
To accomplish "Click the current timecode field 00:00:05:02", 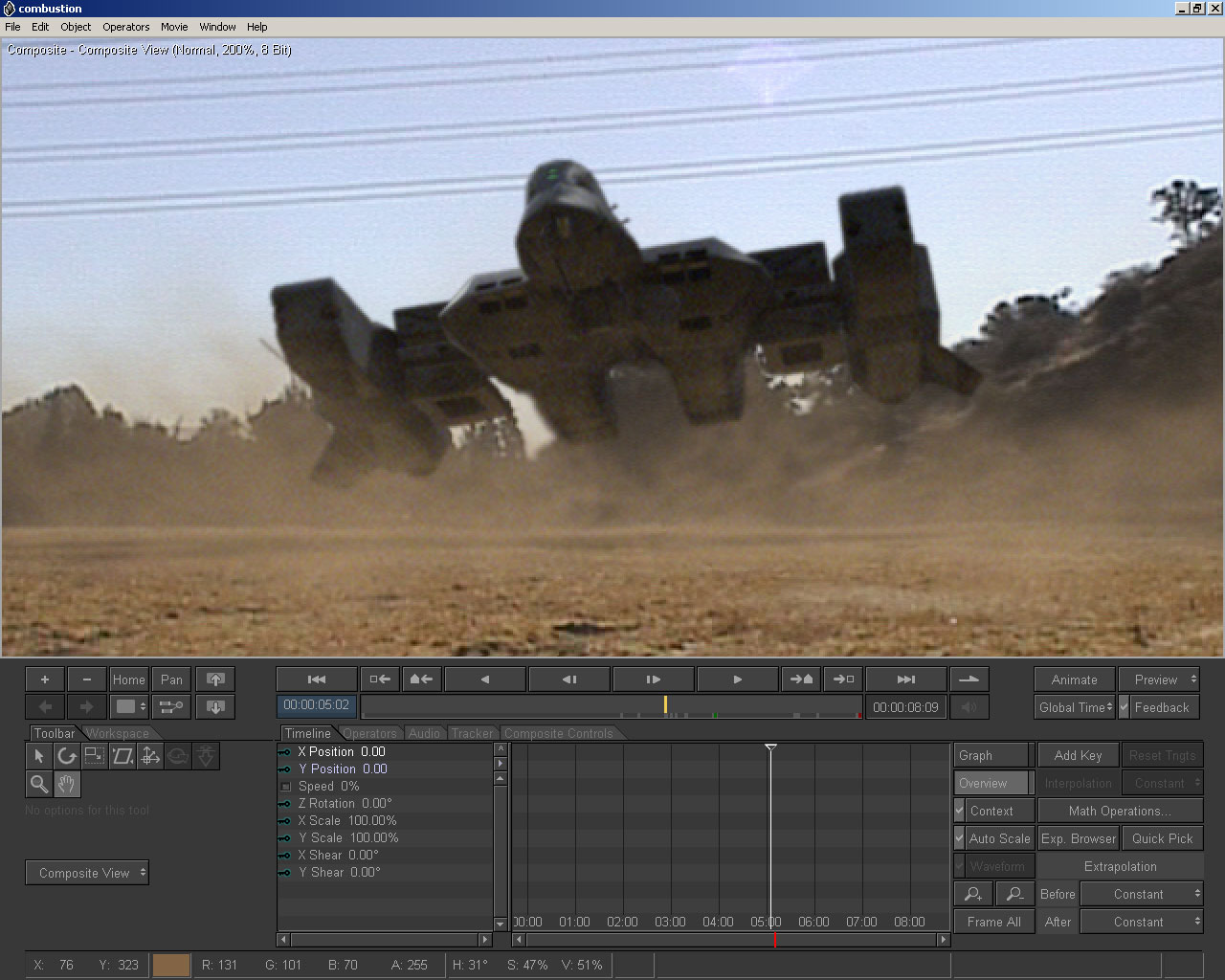I will [x=317, y=705].
